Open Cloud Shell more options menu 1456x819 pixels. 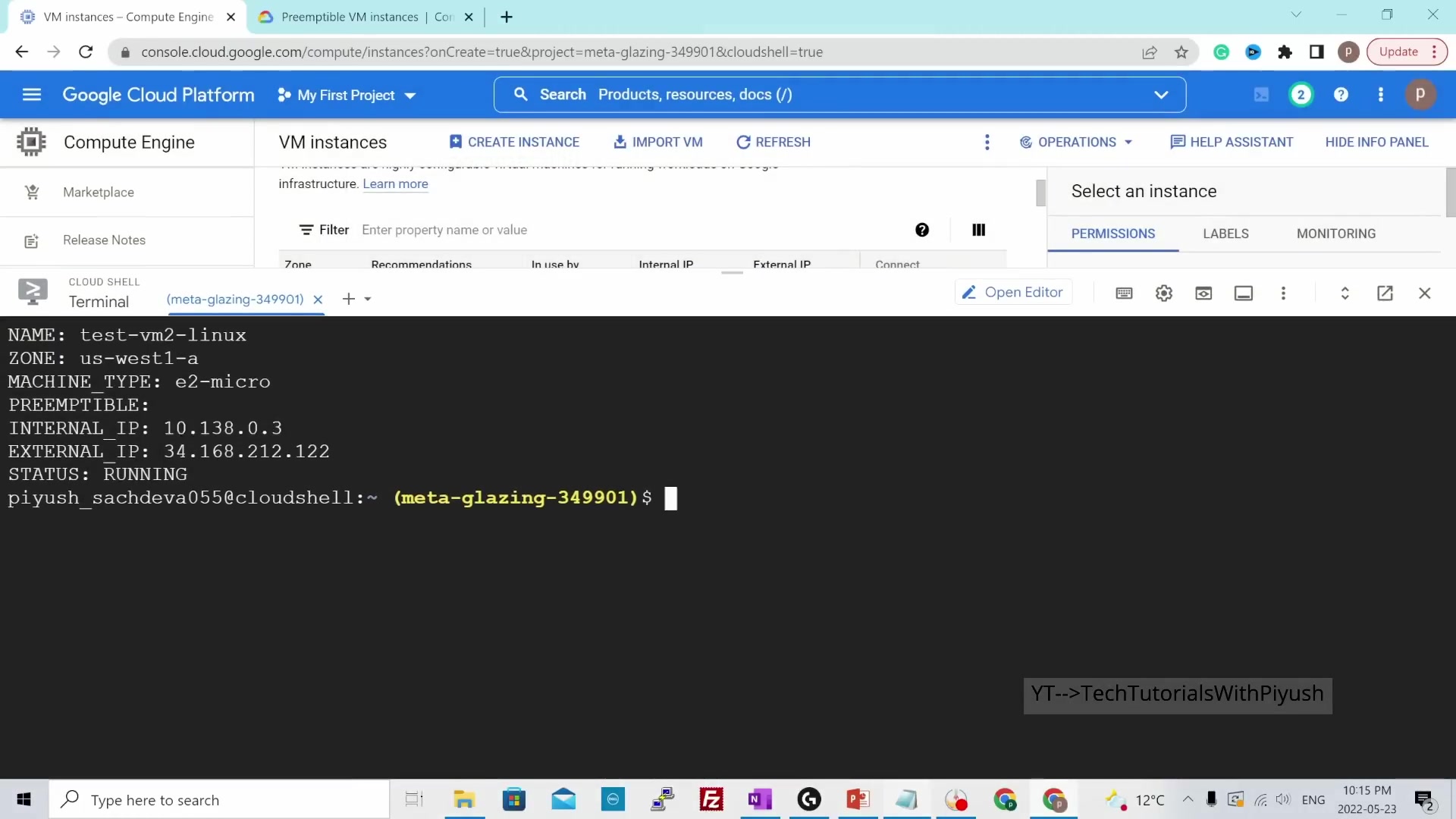pos(1283,293)
